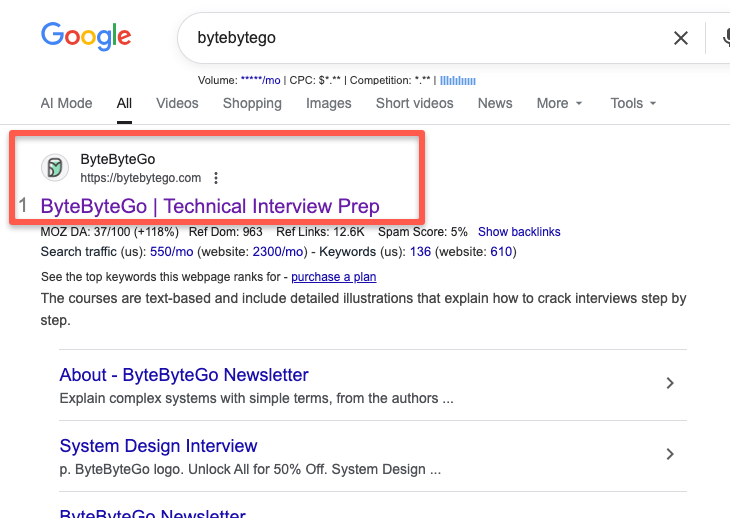Click MOZ DA: 37/100 metric text
Image resolution: width=730 pixels, height=518 pixels.
[x=109, y=232]
